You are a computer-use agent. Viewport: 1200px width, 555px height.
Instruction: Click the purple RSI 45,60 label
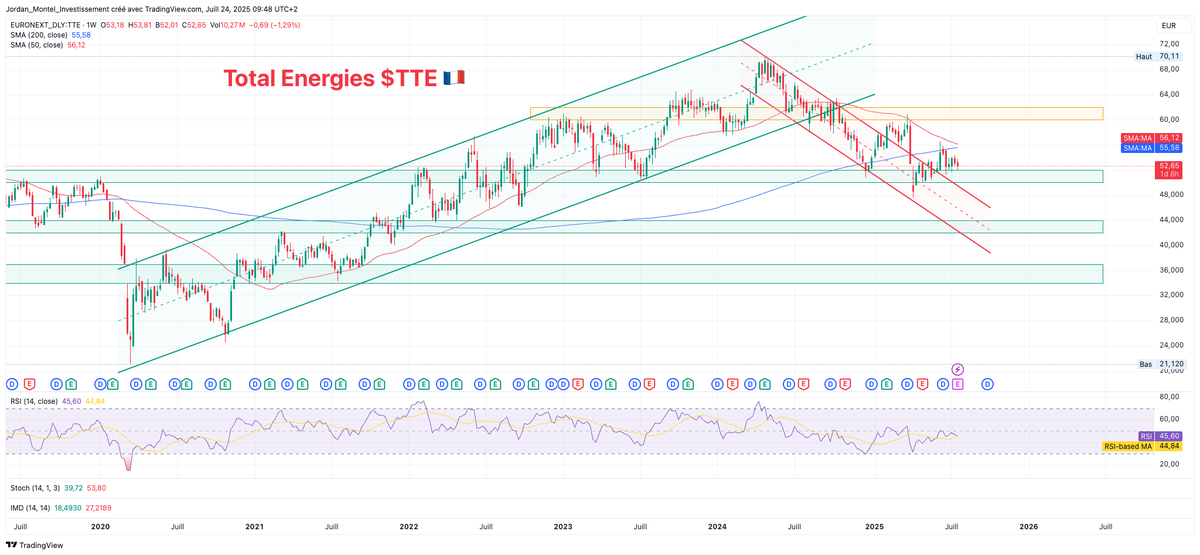click(1162, 436)
